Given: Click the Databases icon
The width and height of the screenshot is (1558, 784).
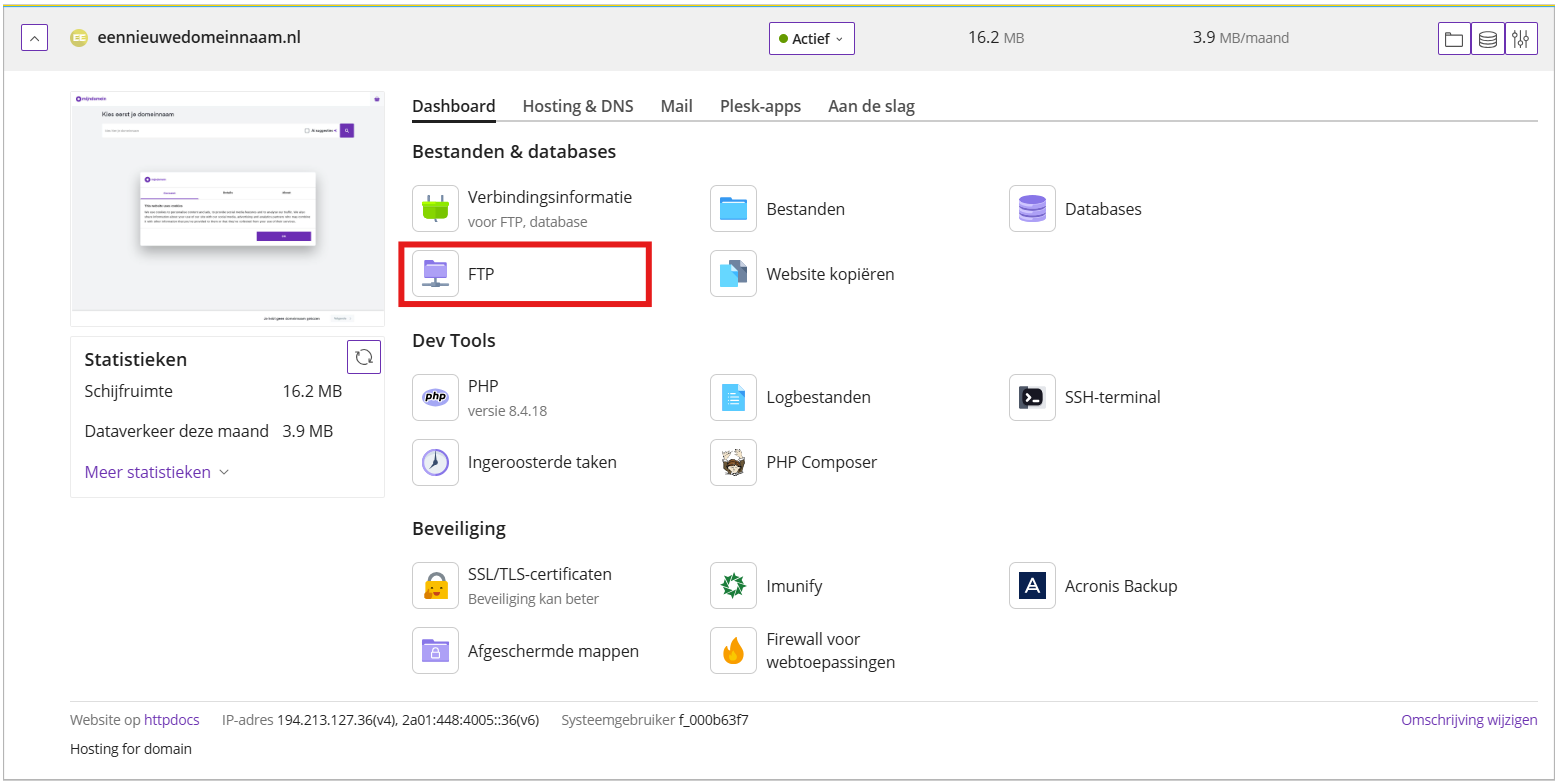Looking at the screenshot, I should coord(1032,209).
